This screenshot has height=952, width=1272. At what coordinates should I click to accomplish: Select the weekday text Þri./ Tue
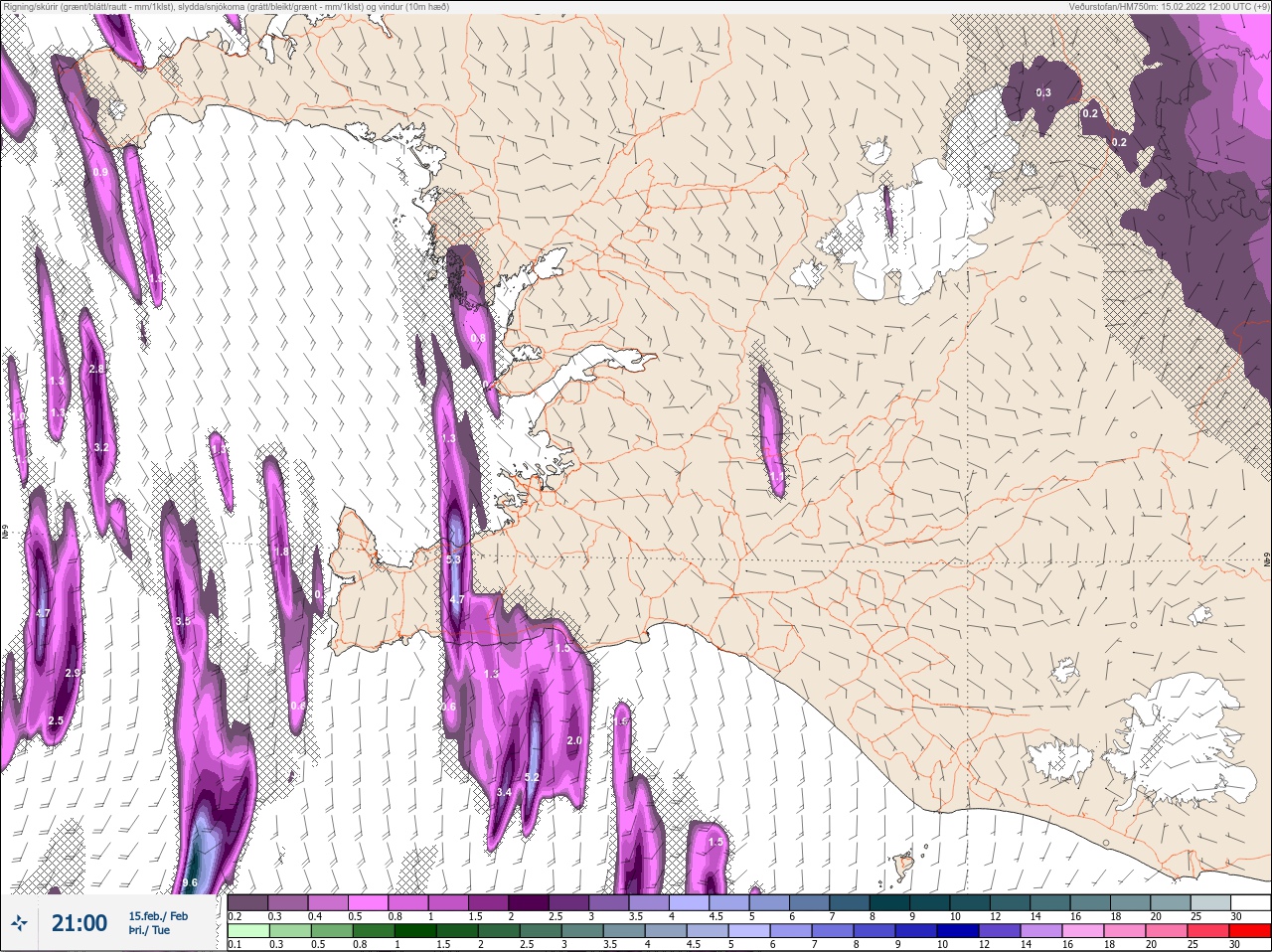coord(149,930)
